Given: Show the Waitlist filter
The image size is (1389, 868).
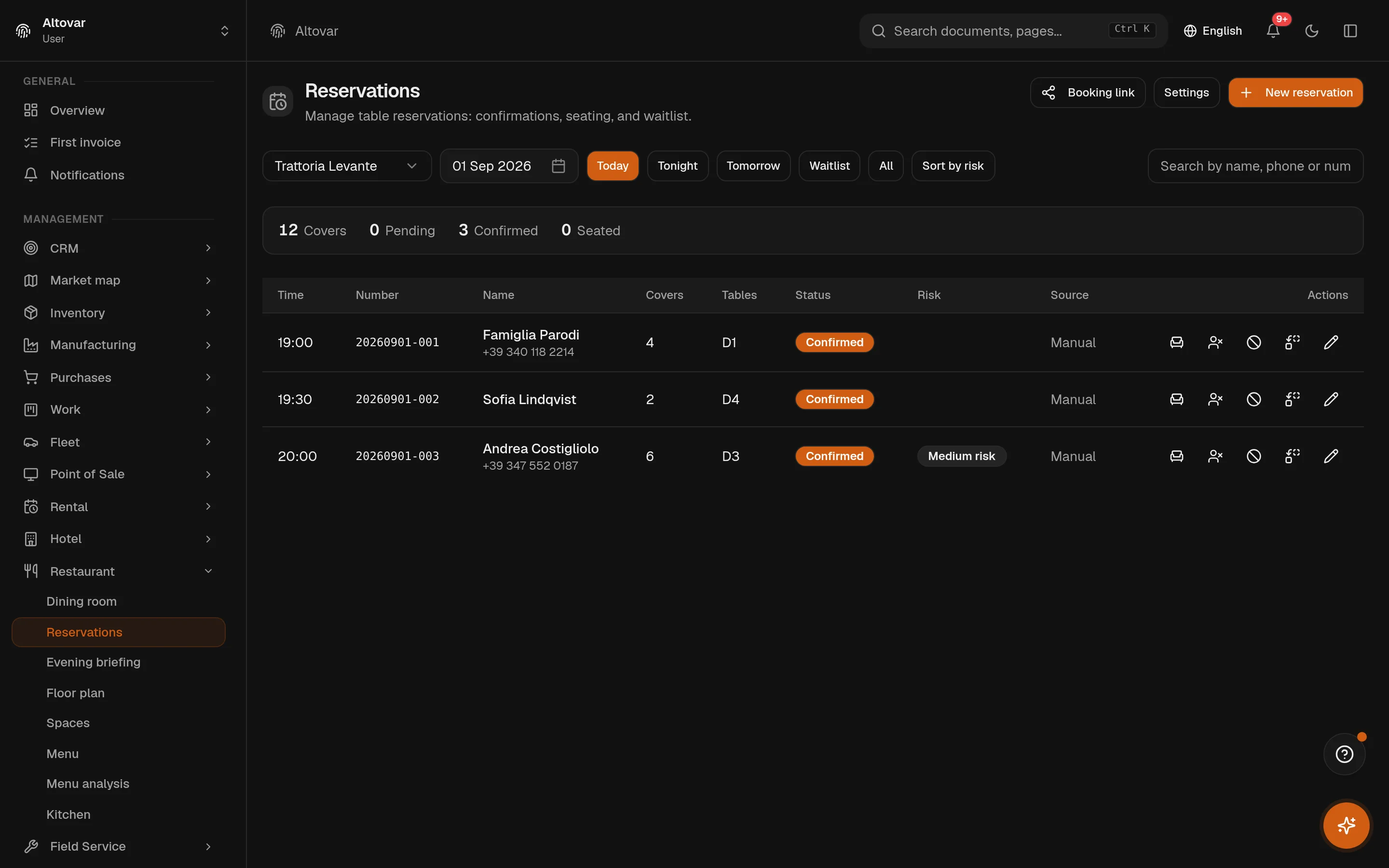Looking at the screenshot, I should tap(830, 166).
